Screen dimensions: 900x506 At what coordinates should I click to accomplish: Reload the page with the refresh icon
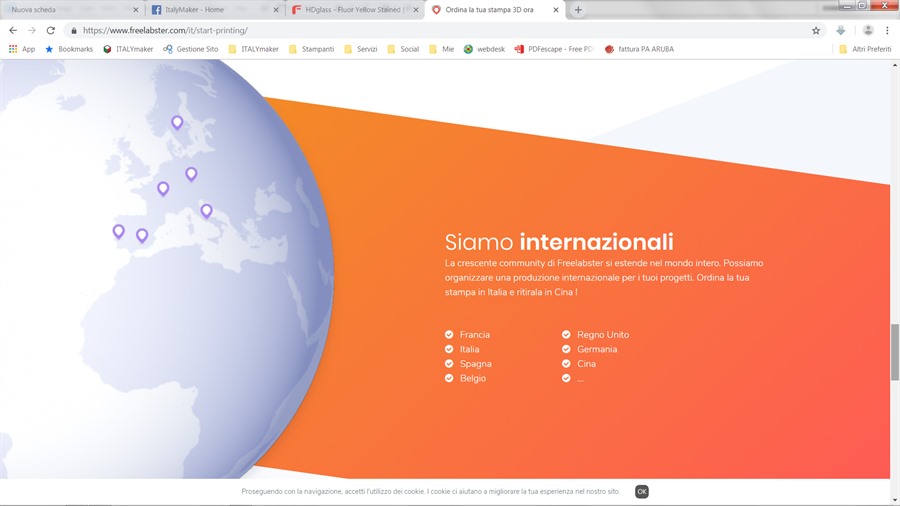pos(51,30)
